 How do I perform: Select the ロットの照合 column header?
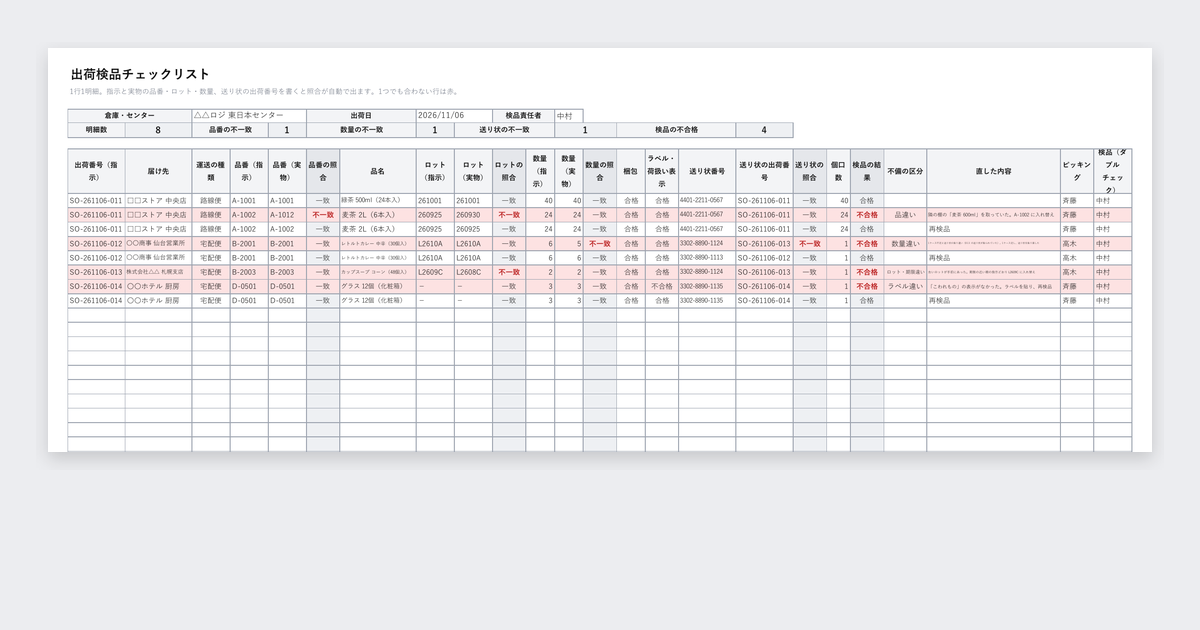coord(509,171)
